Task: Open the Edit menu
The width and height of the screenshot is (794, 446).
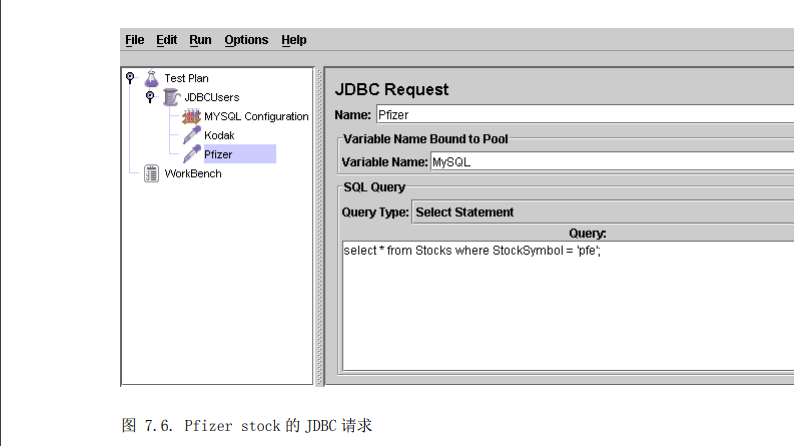Action: point(166,40)
